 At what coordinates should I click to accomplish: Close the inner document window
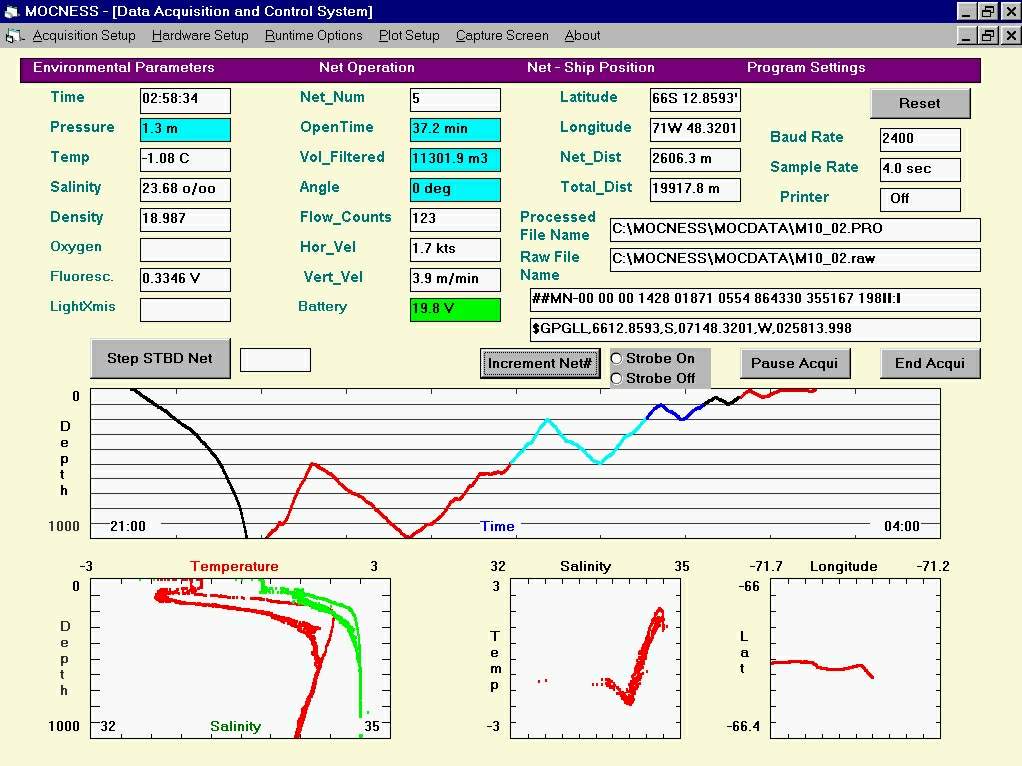pyautogui.click(x=1011, y=35)
